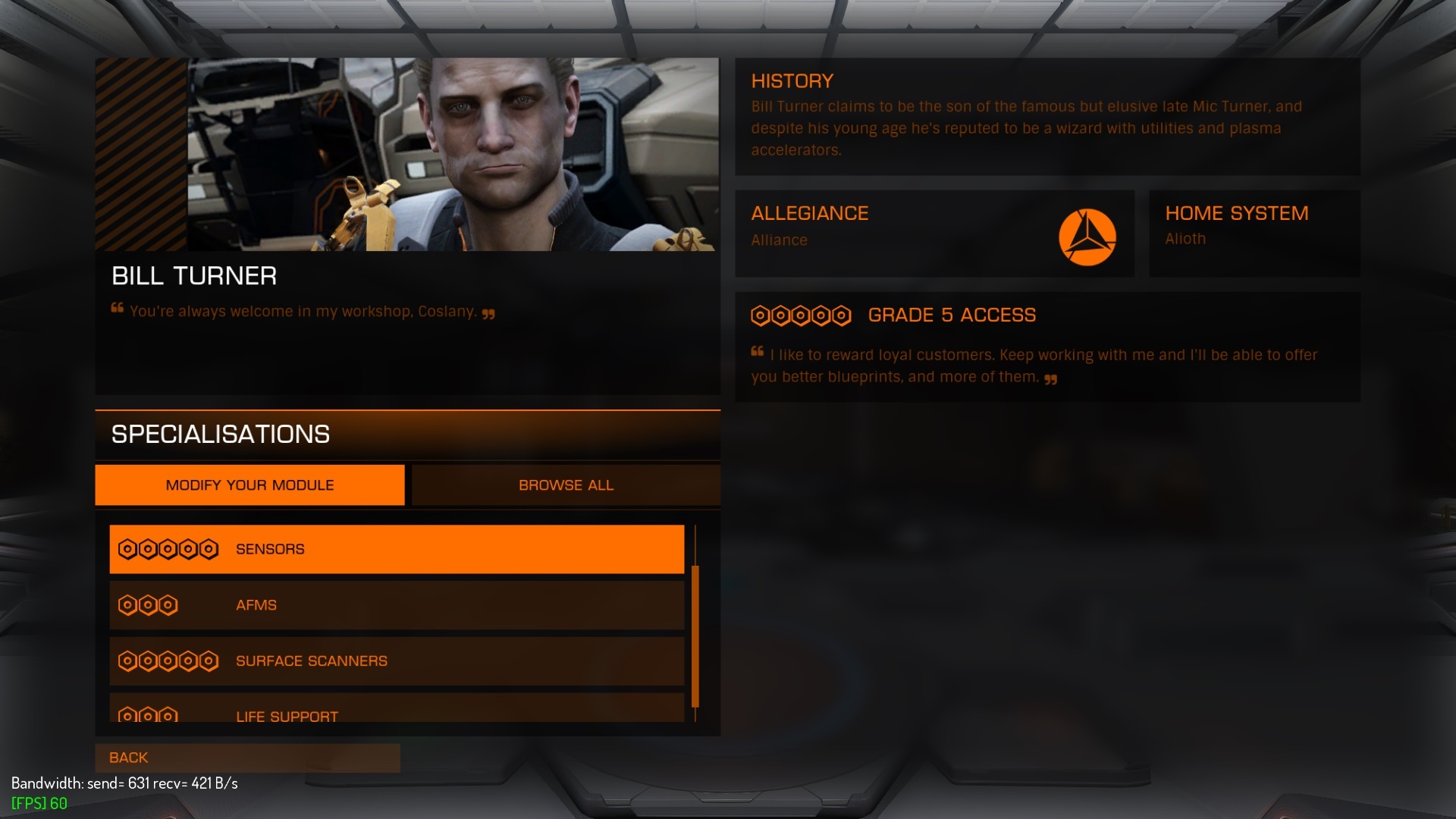Click the specialisations list scrollbar
The height and width of the screenshot is (819, 1456).
(695, 635)
